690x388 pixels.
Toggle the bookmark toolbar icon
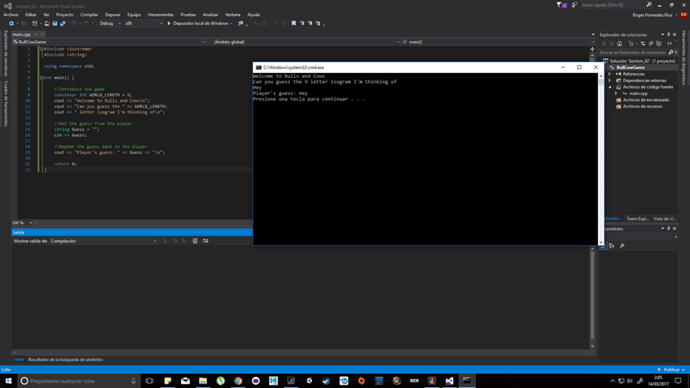coord(294,23)
